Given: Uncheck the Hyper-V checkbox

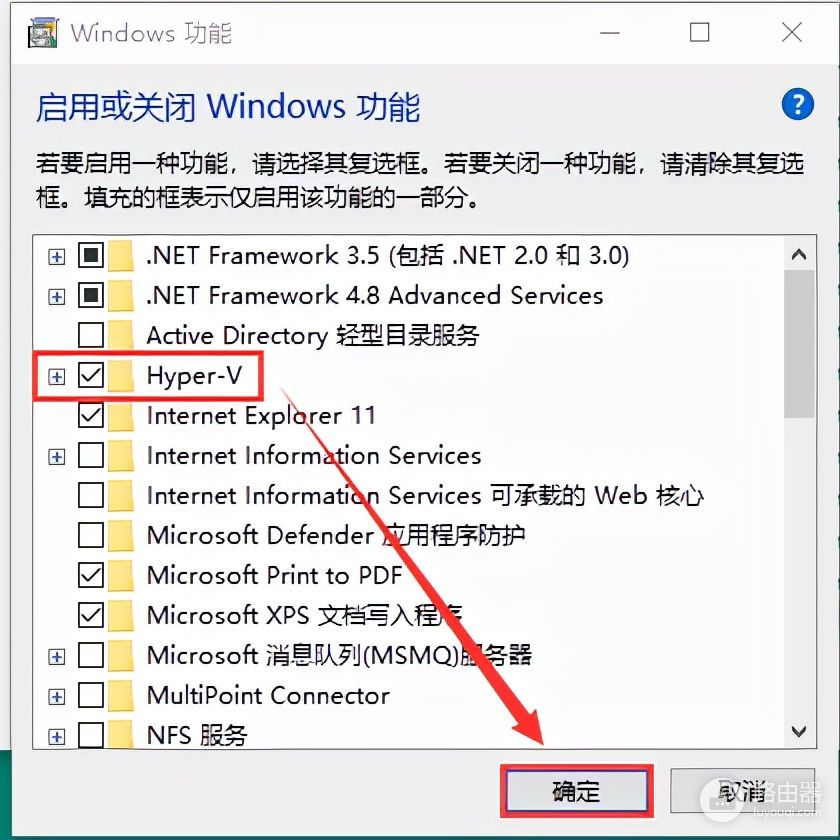Looking at the screenshot, I should pyautogui.click(x=91, y=376).
